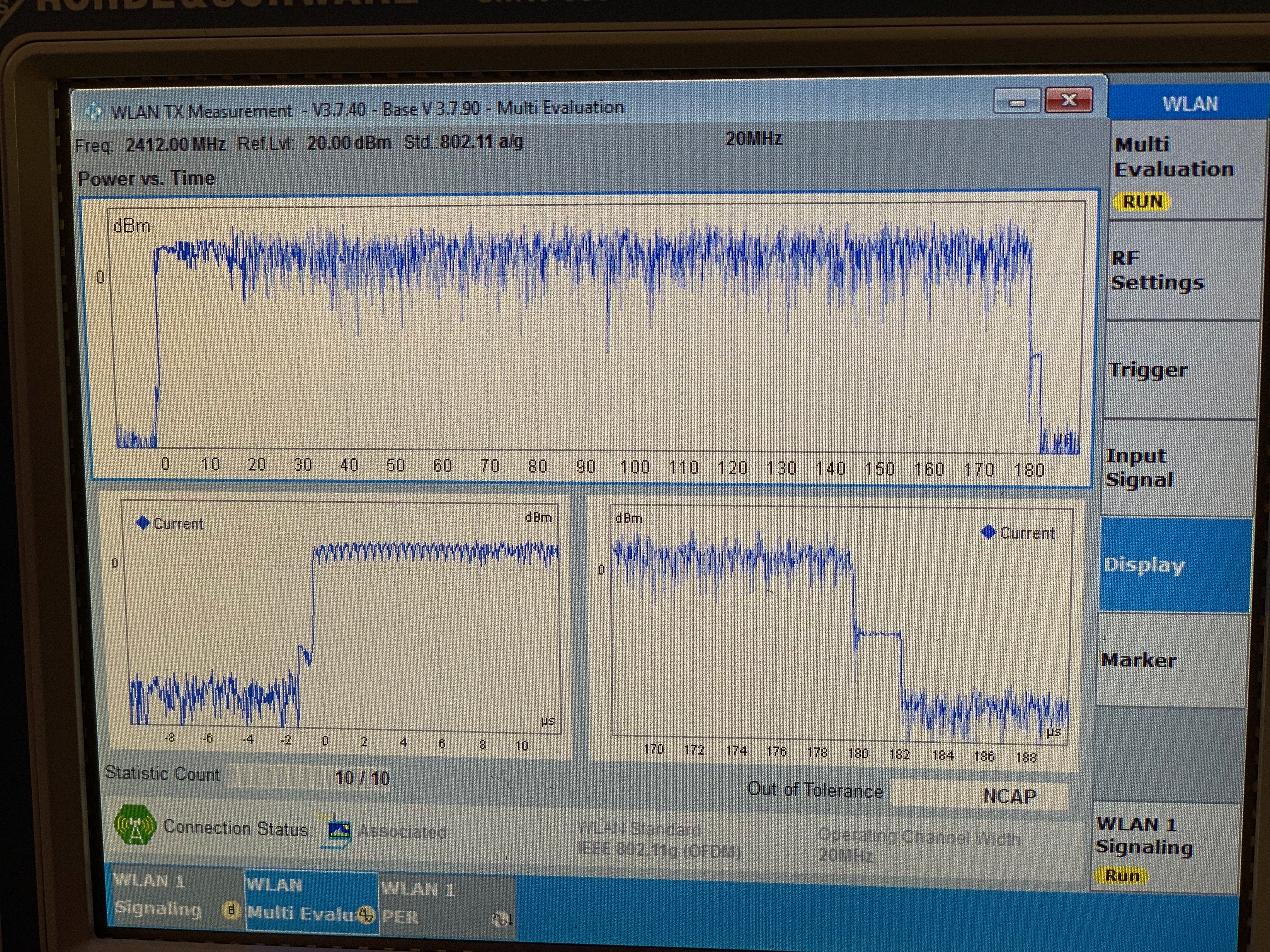
Task: Click the blue Current legend diamond in right graph
Action: 989,533
